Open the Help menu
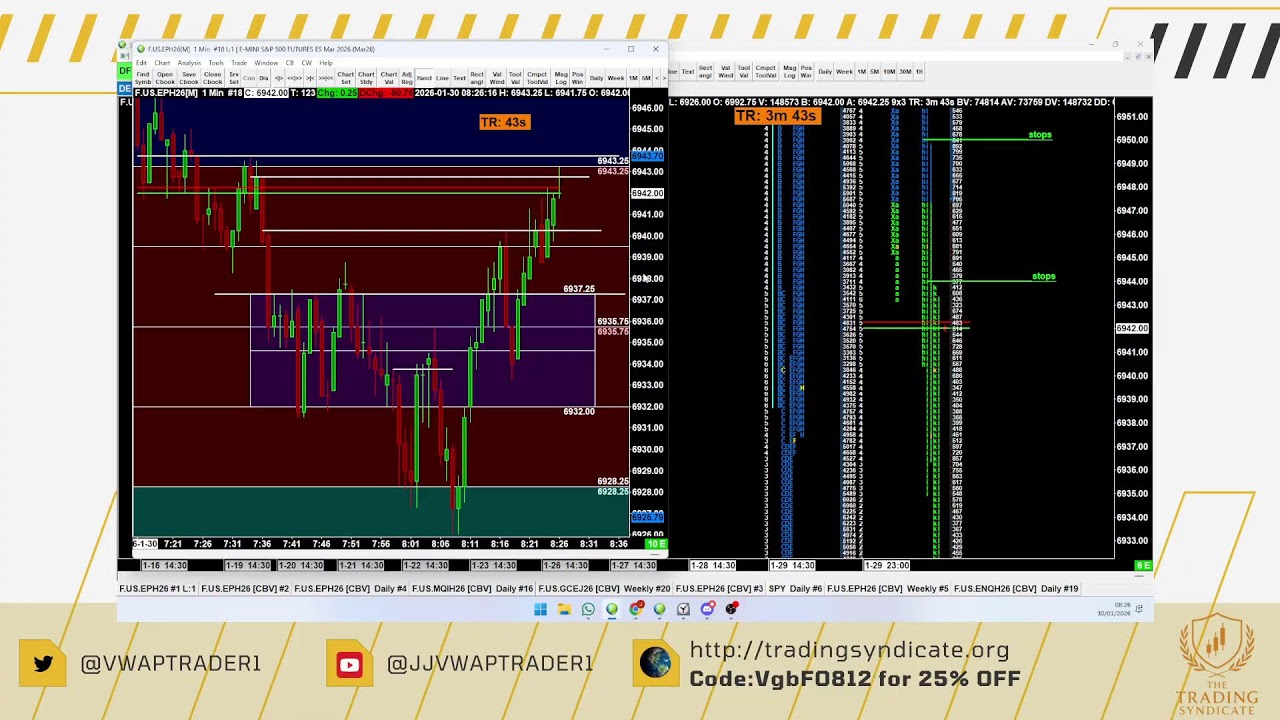The image size is (1280, 720). 326,63
